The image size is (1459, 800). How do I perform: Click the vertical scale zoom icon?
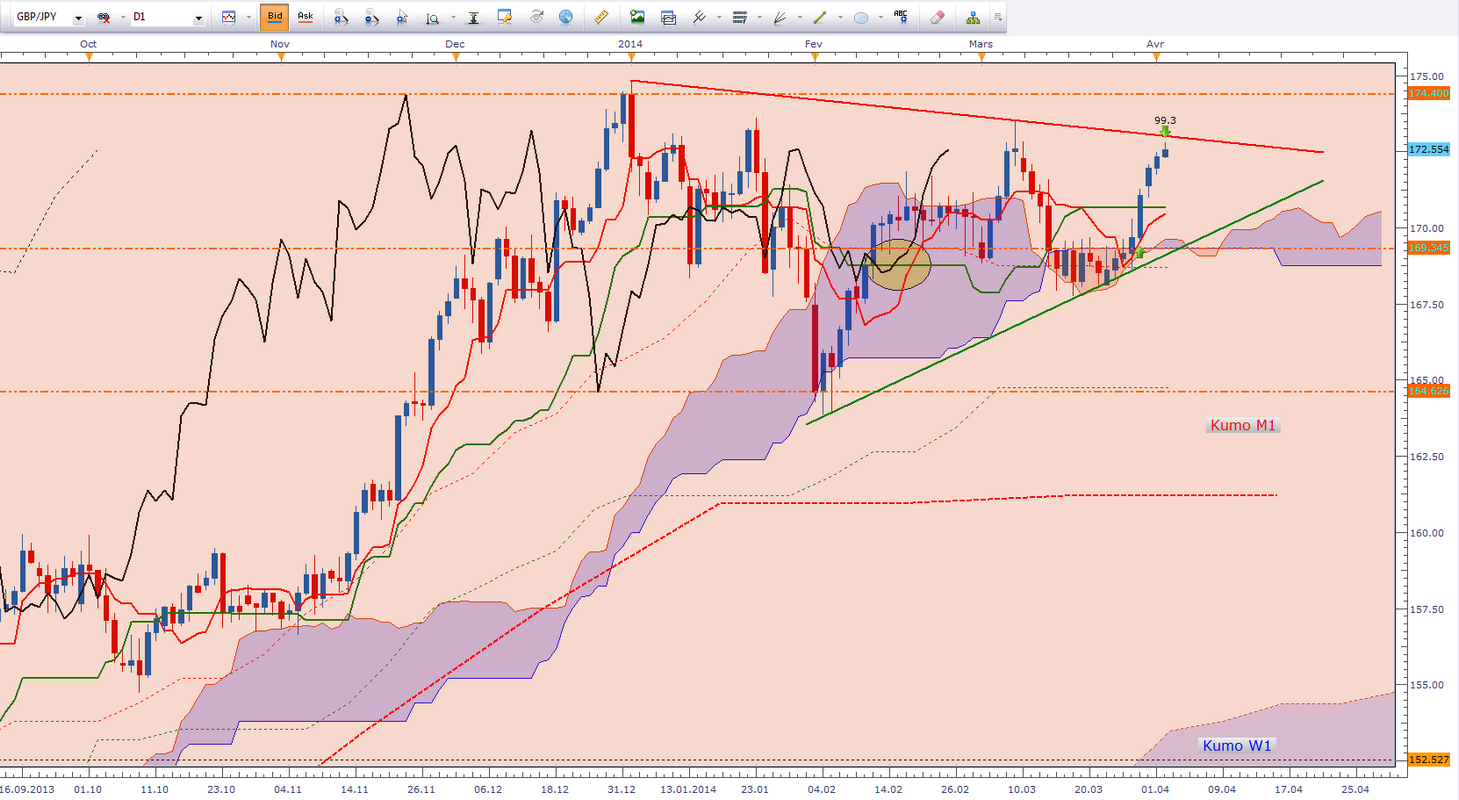432,17
